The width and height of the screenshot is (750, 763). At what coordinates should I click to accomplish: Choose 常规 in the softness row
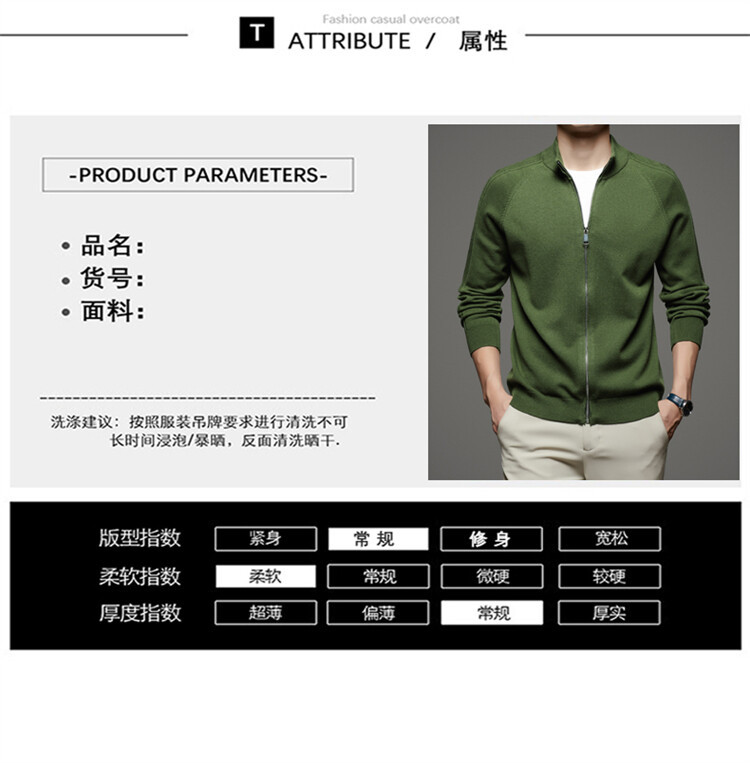[x=378, y=576]
